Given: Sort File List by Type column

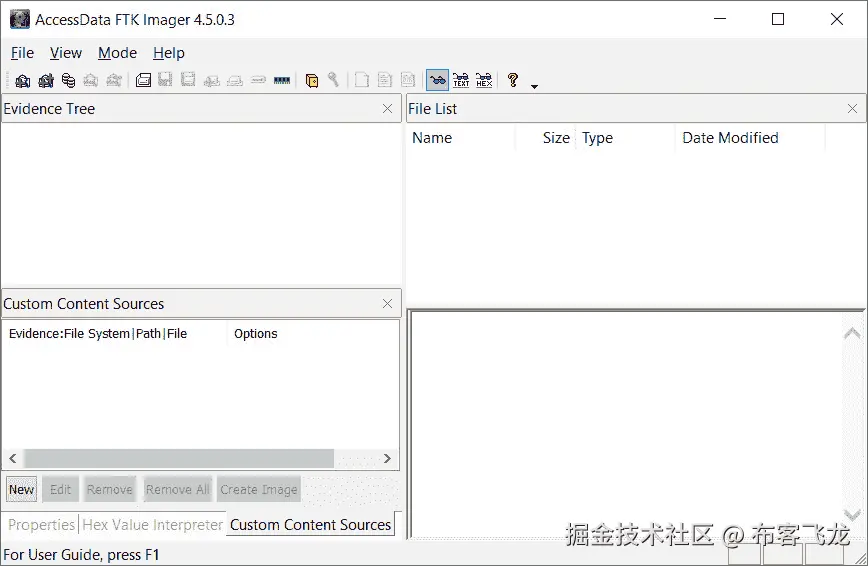Looking at the screenshot, I should [x=626, y=138].
